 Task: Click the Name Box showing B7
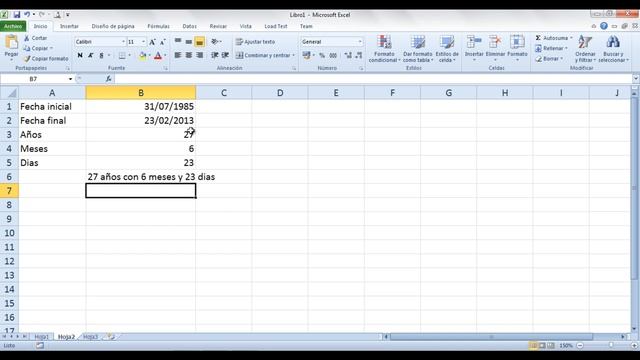[x=33, y=79]
